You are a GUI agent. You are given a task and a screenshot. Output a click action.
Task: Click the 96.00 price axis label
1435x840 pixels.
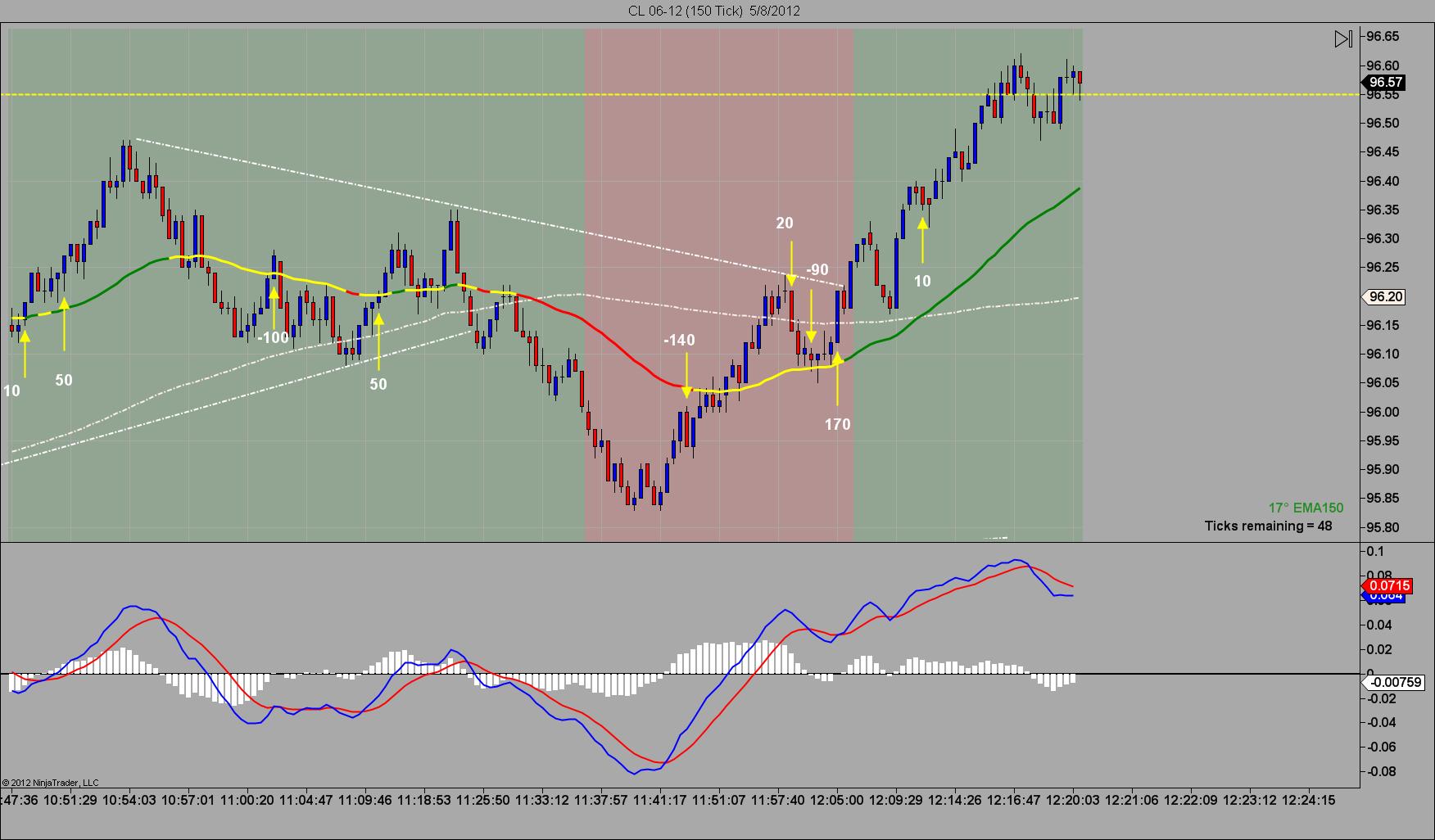(1383, 412)
